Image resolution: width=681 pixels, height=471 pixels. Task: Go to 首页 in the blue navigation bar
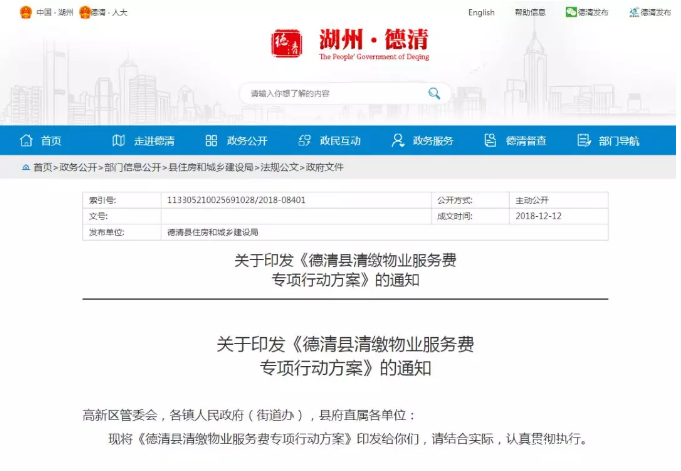tap(51, 141)
